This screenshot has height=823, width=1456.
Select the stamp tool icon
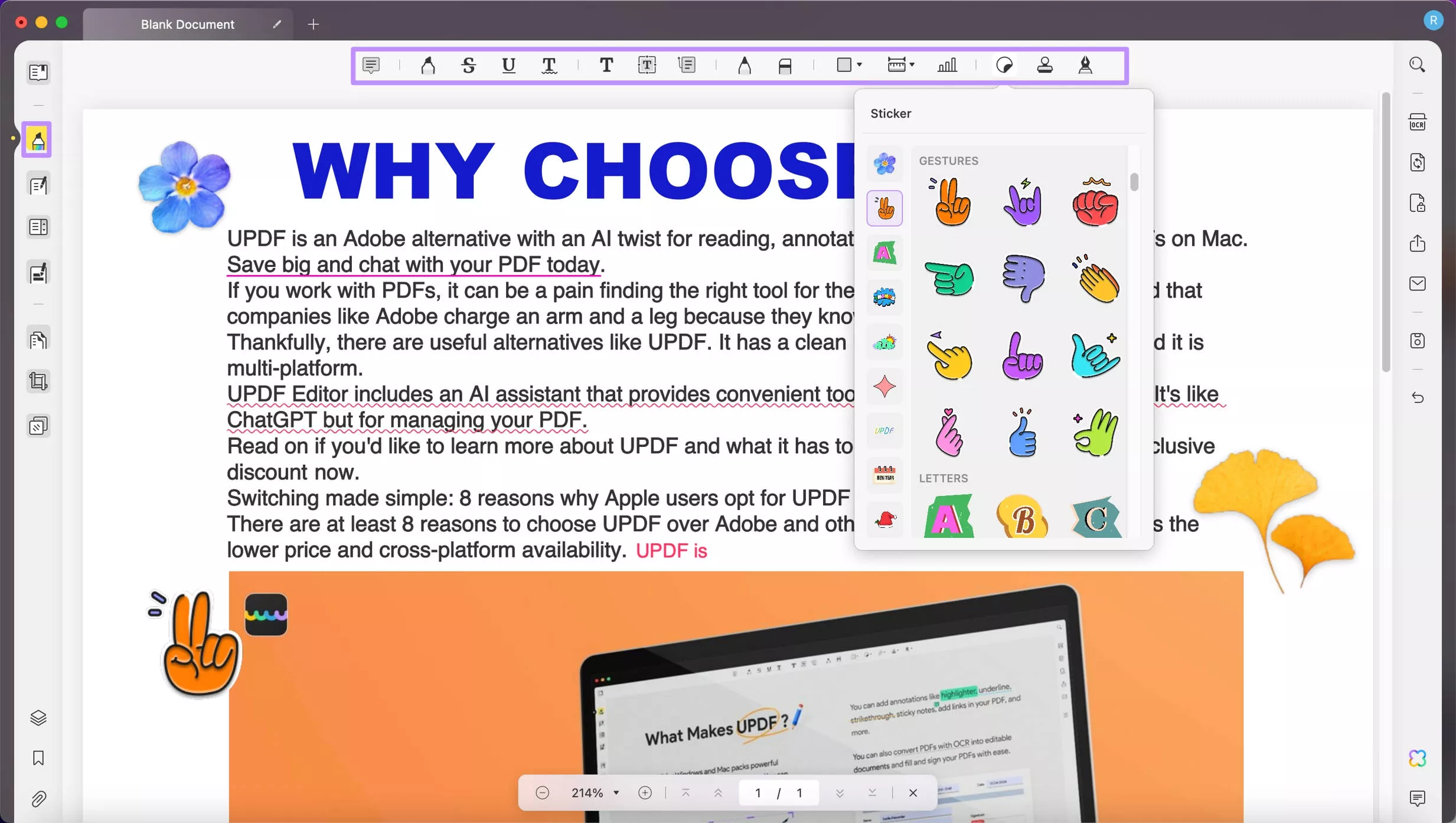click(x=1045, y=65)
